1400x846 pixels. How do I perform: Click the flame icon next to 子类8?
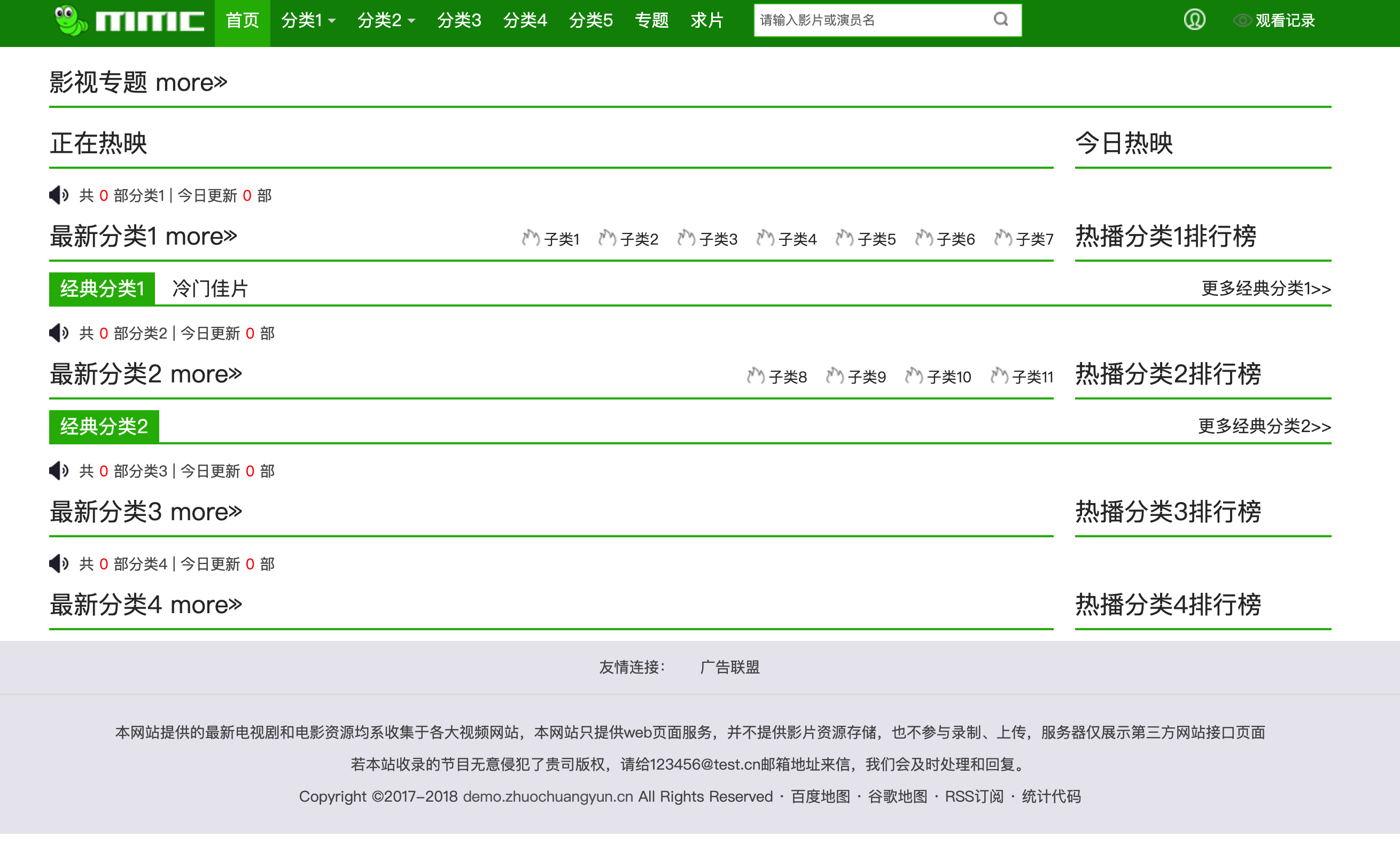756,376
